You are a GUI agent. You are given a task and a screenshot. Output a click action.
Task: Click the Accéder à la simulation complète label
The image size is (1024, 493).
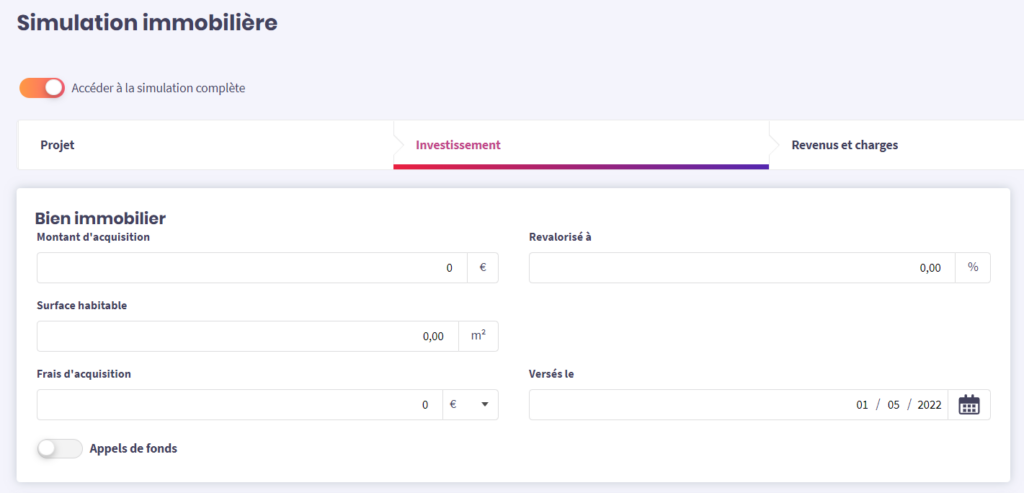pyautogui.click(x=158, y=88)
